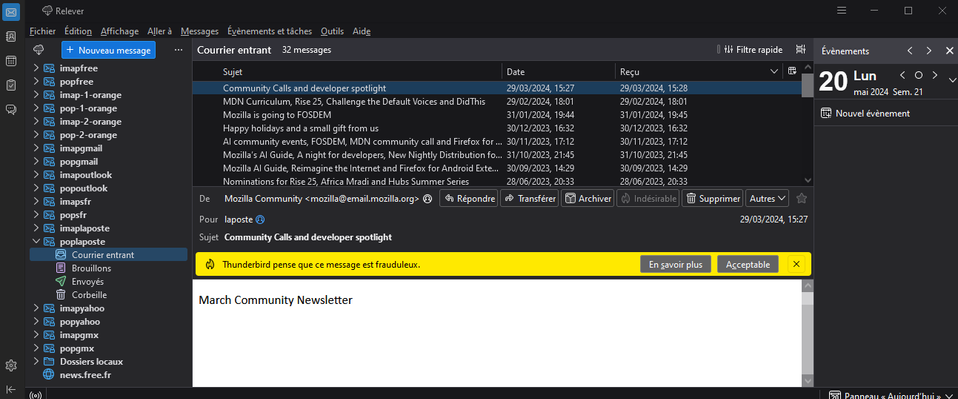
Task: Open the Fichier menu
Action: coord(42,31)
